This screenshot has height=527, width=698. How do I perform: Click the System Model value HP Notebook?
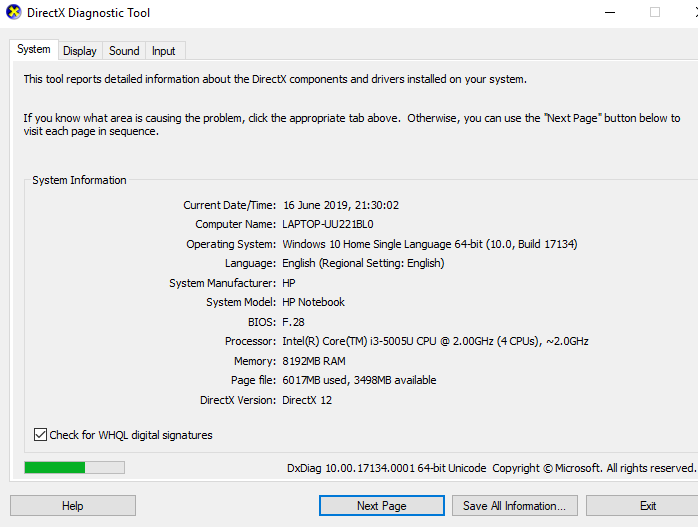pos(313,302)
